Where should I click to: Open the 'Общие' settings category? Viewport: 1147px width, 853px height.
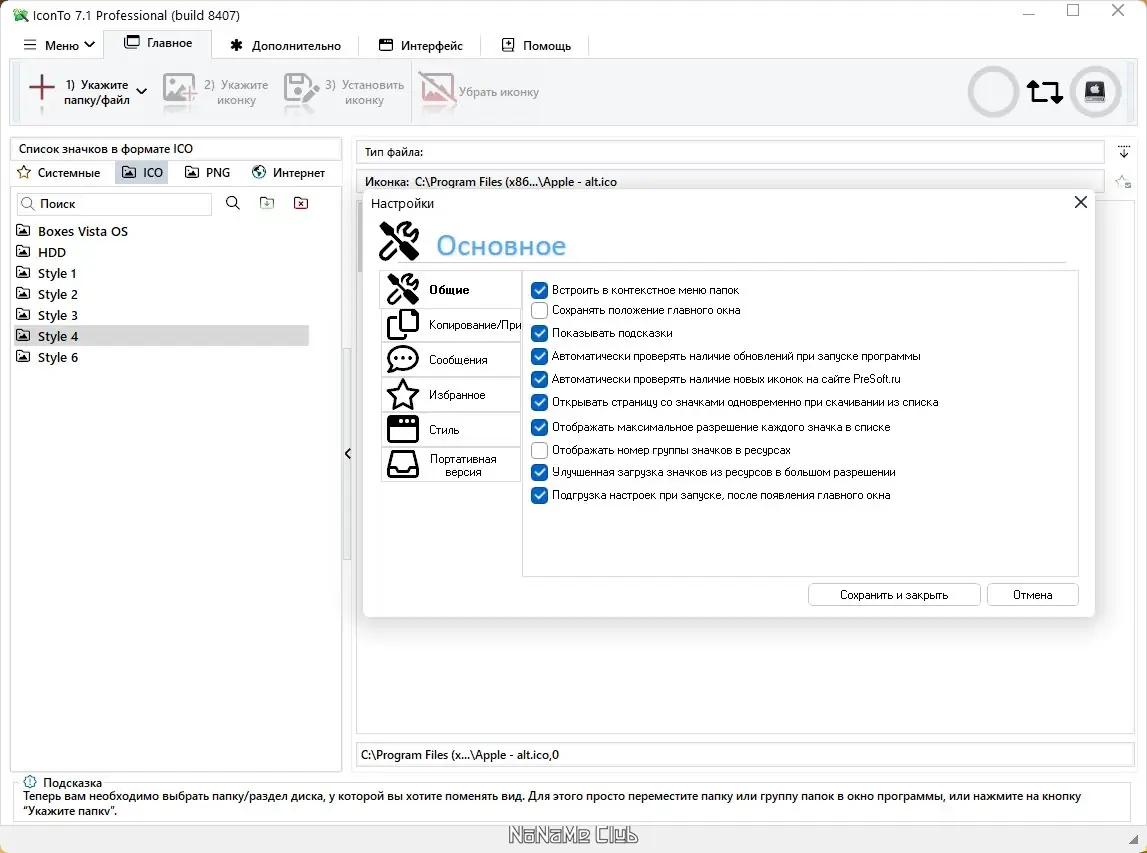451,290
